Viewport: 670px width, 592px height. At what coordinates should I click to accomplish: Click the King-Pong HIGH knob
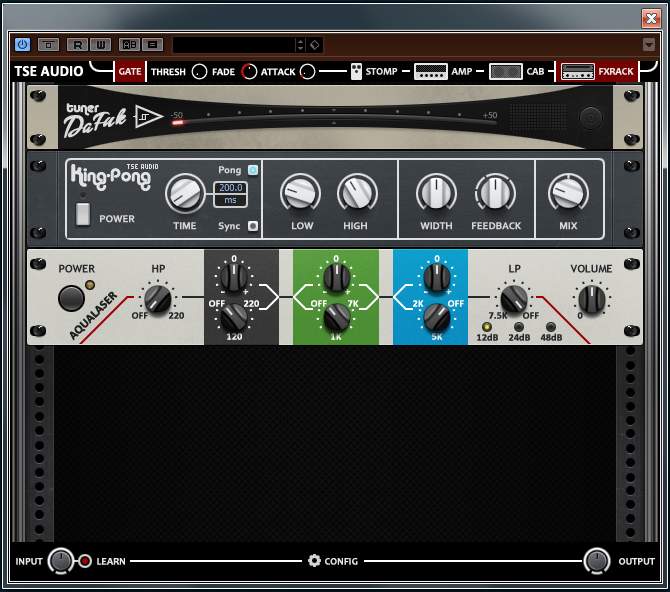[x=357, y=193]
